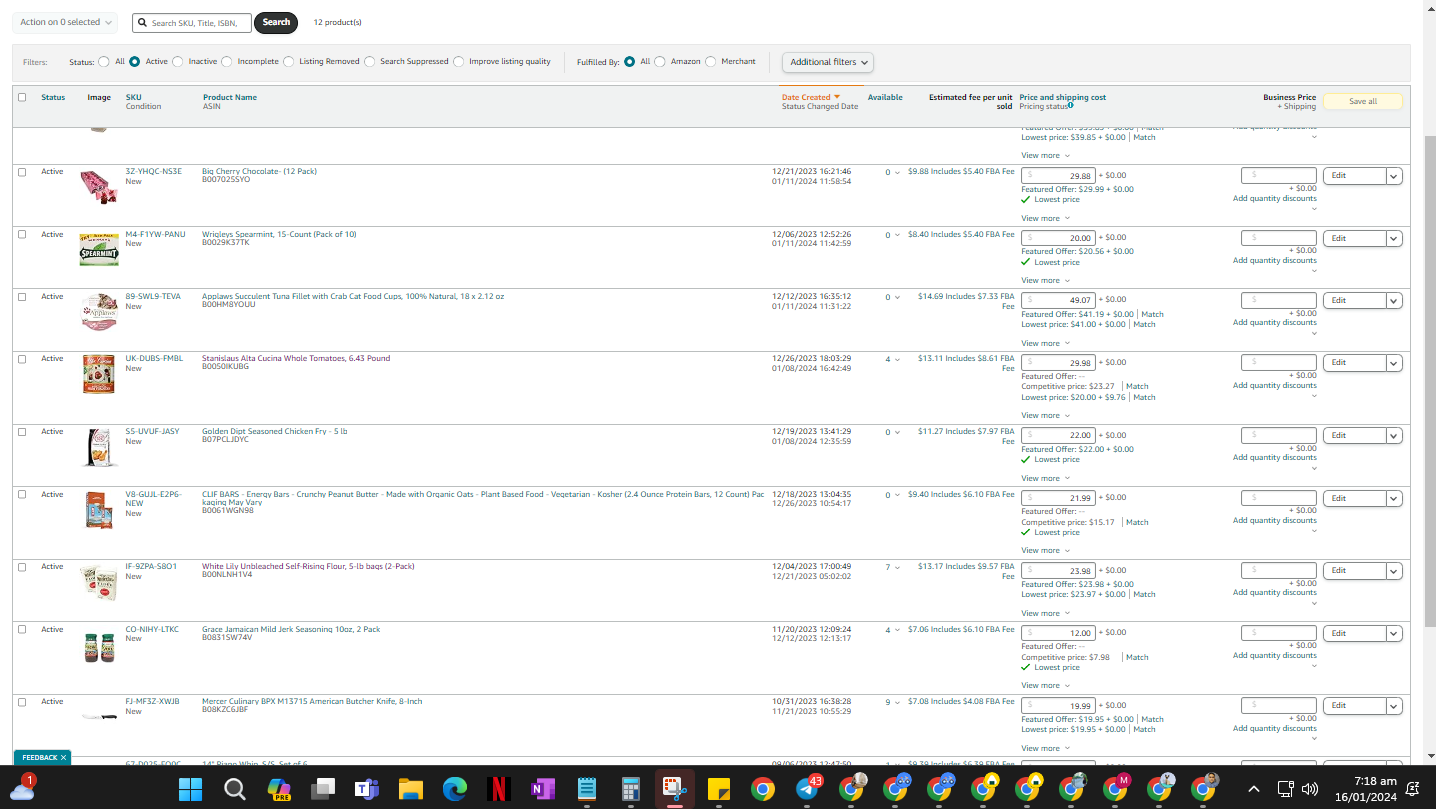The image size is (1436, 809).
Task: Check the select-all checkbox in table header
Action: (x=22, y=98)
